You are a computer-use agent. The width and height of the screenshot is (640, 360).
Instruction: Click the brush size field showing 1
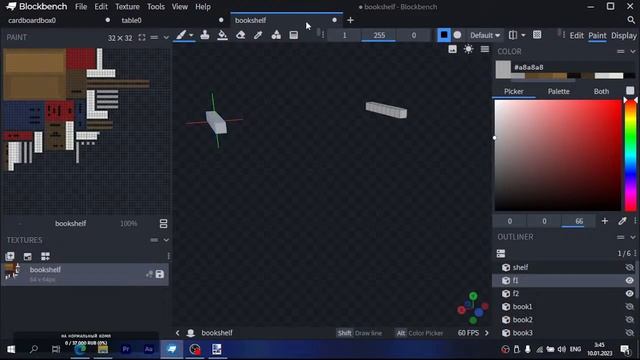coord(344,36)
